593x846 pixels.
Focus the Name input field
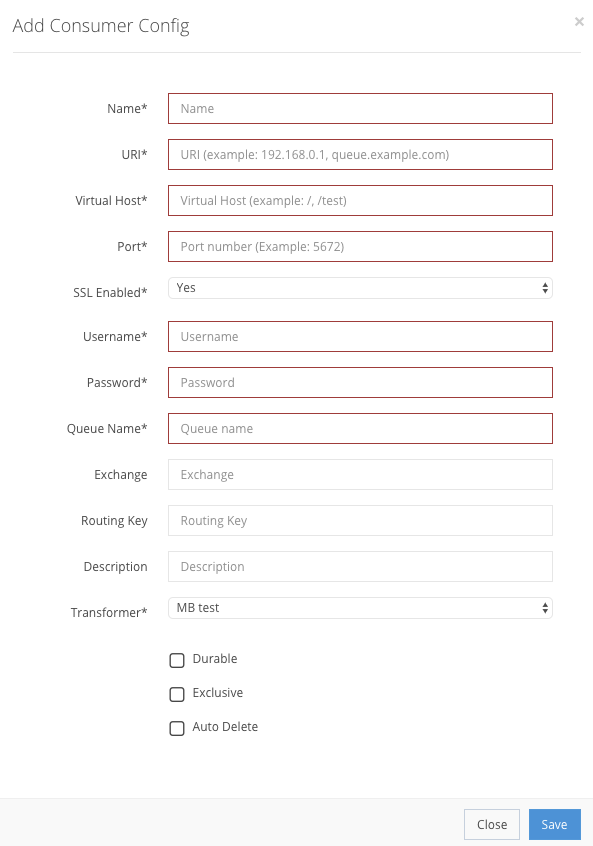[x=360, y=108]
